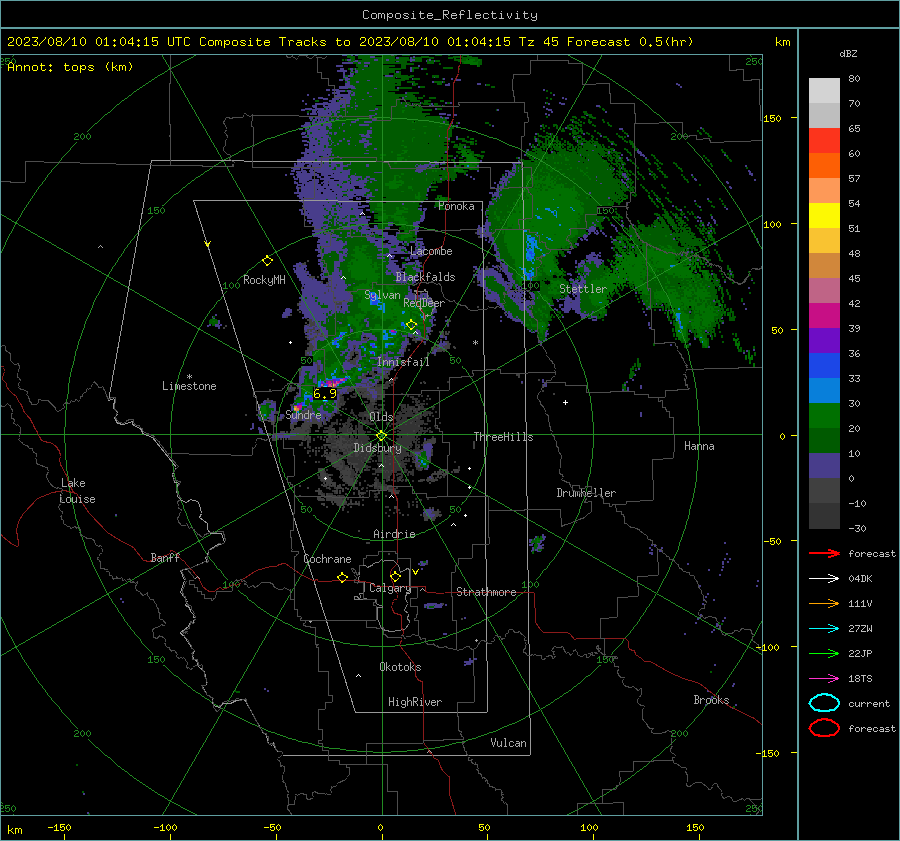Viewport: 900px width, 841px height.
Task: Click the yellow diamond marker near RockyMH
Action: 267,261
